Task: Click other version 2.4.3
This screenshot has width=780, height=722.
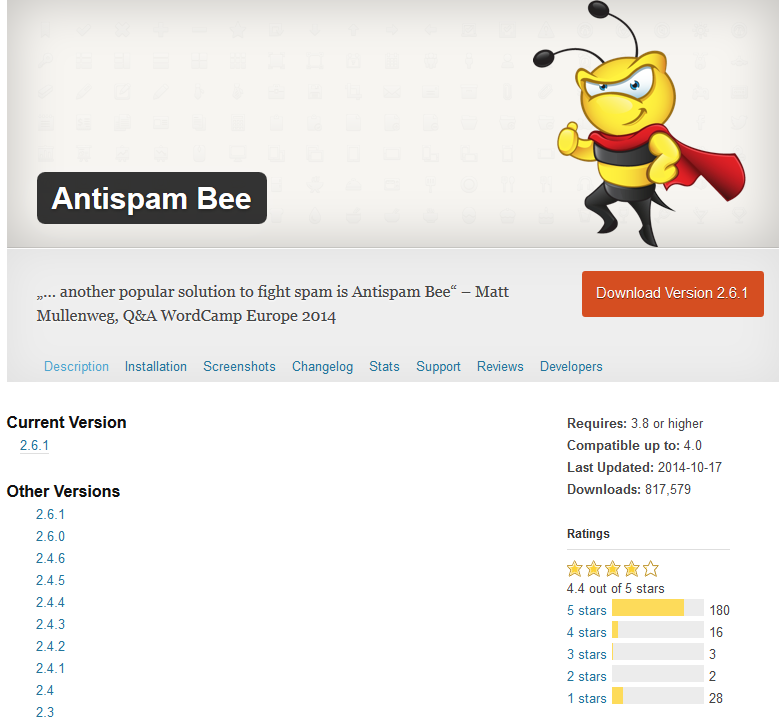Action: point(50,624)
